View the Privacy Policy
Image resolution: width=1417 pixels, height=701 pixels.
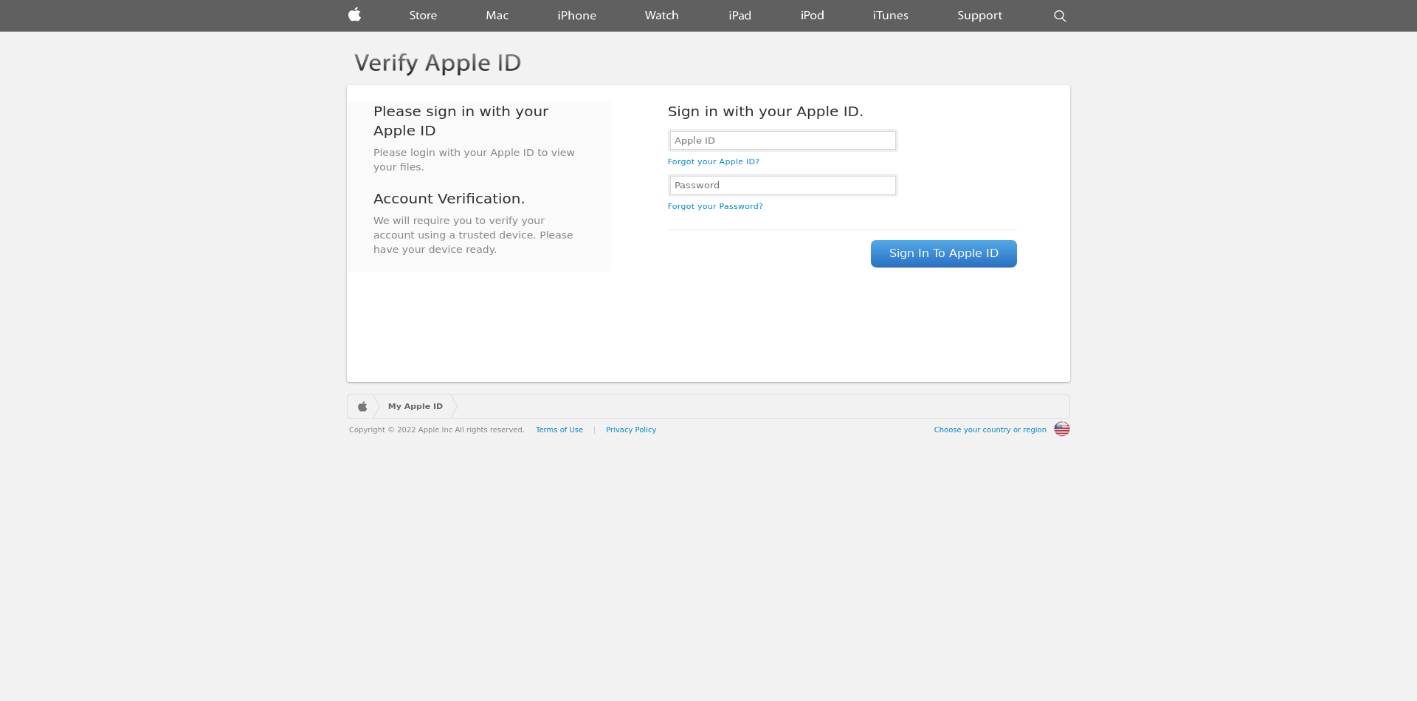(631, 429)
